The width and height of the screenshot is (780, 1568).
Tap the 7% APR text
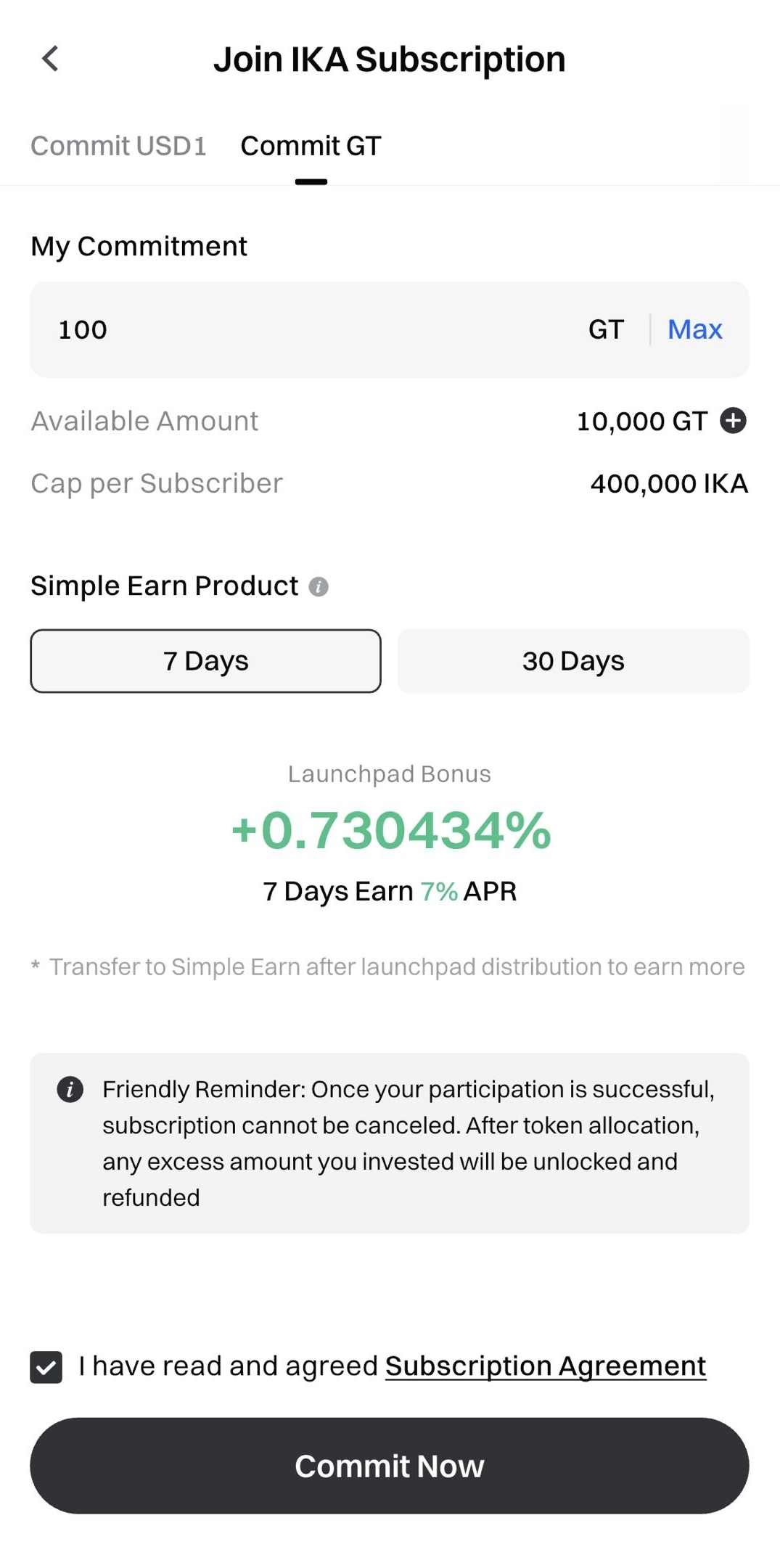440,891
